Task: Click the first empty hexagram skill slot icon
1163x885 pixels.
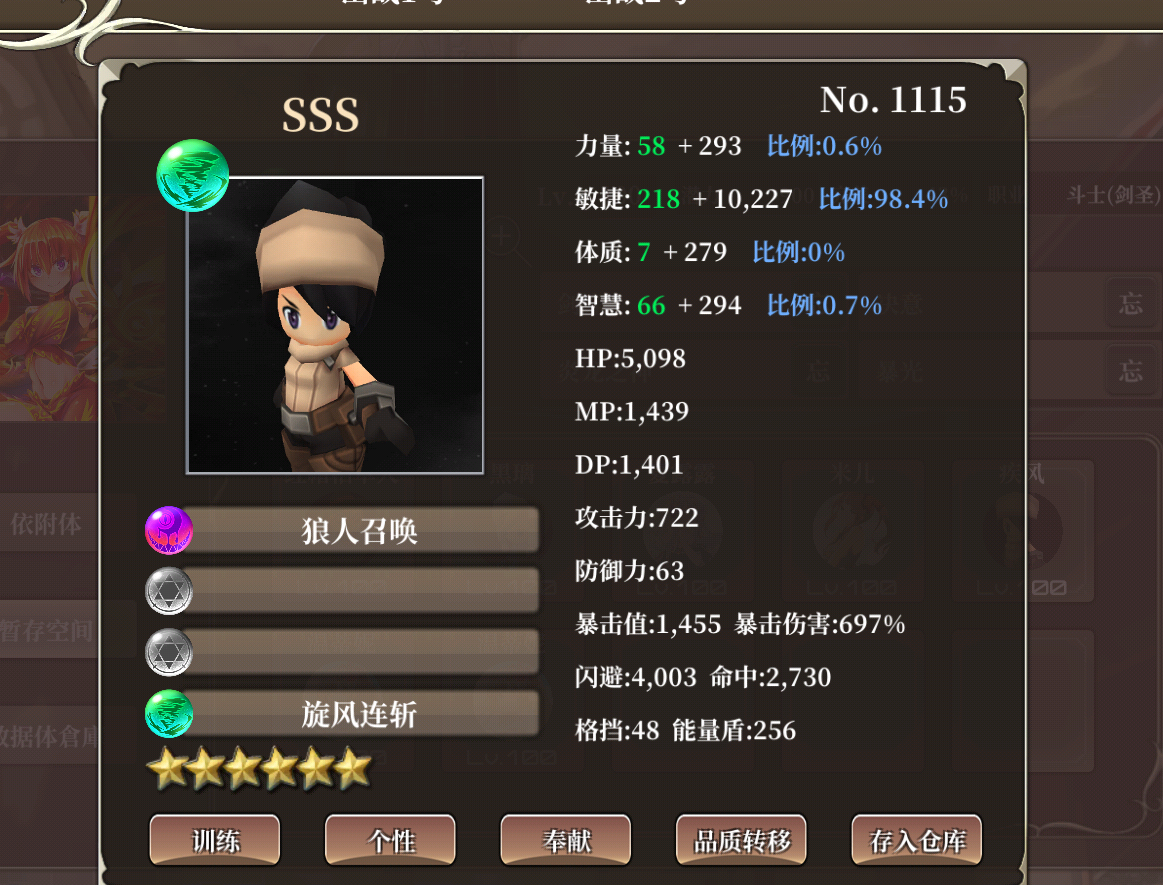Action: pyautogui.click(x=169, y=591)
